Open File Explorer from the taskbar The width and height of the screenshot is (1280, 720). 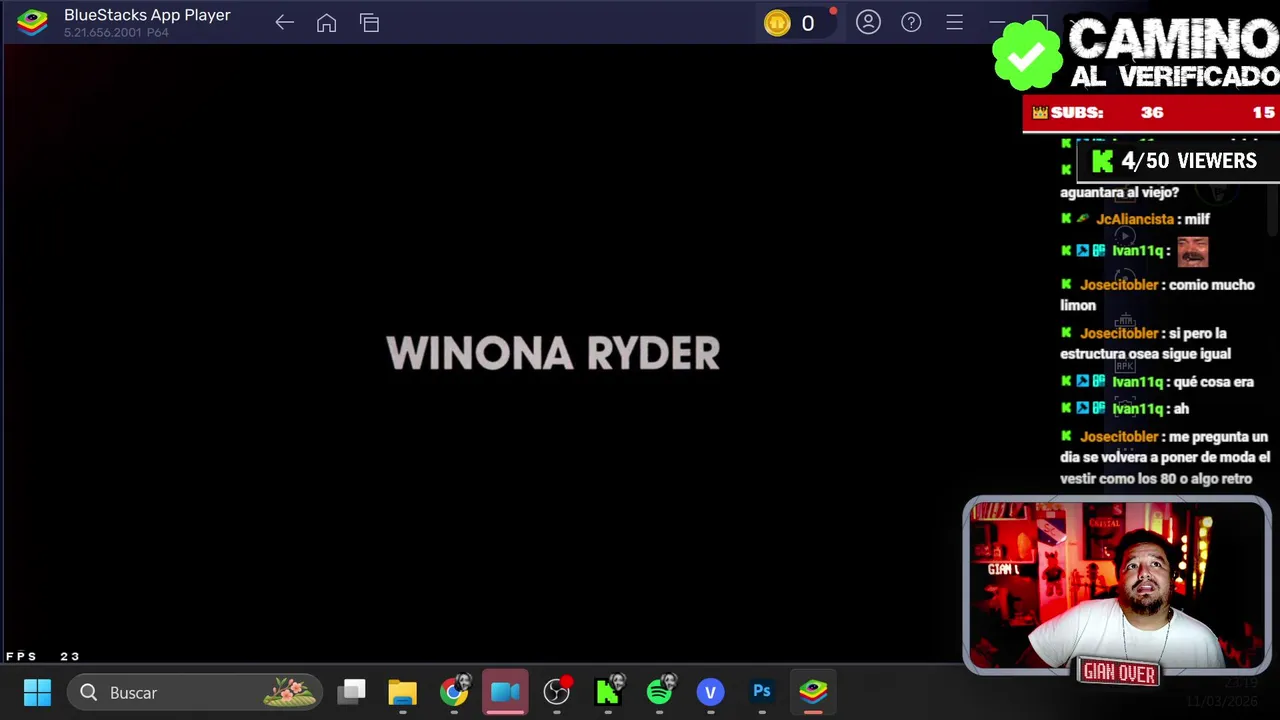coord(403,692)
